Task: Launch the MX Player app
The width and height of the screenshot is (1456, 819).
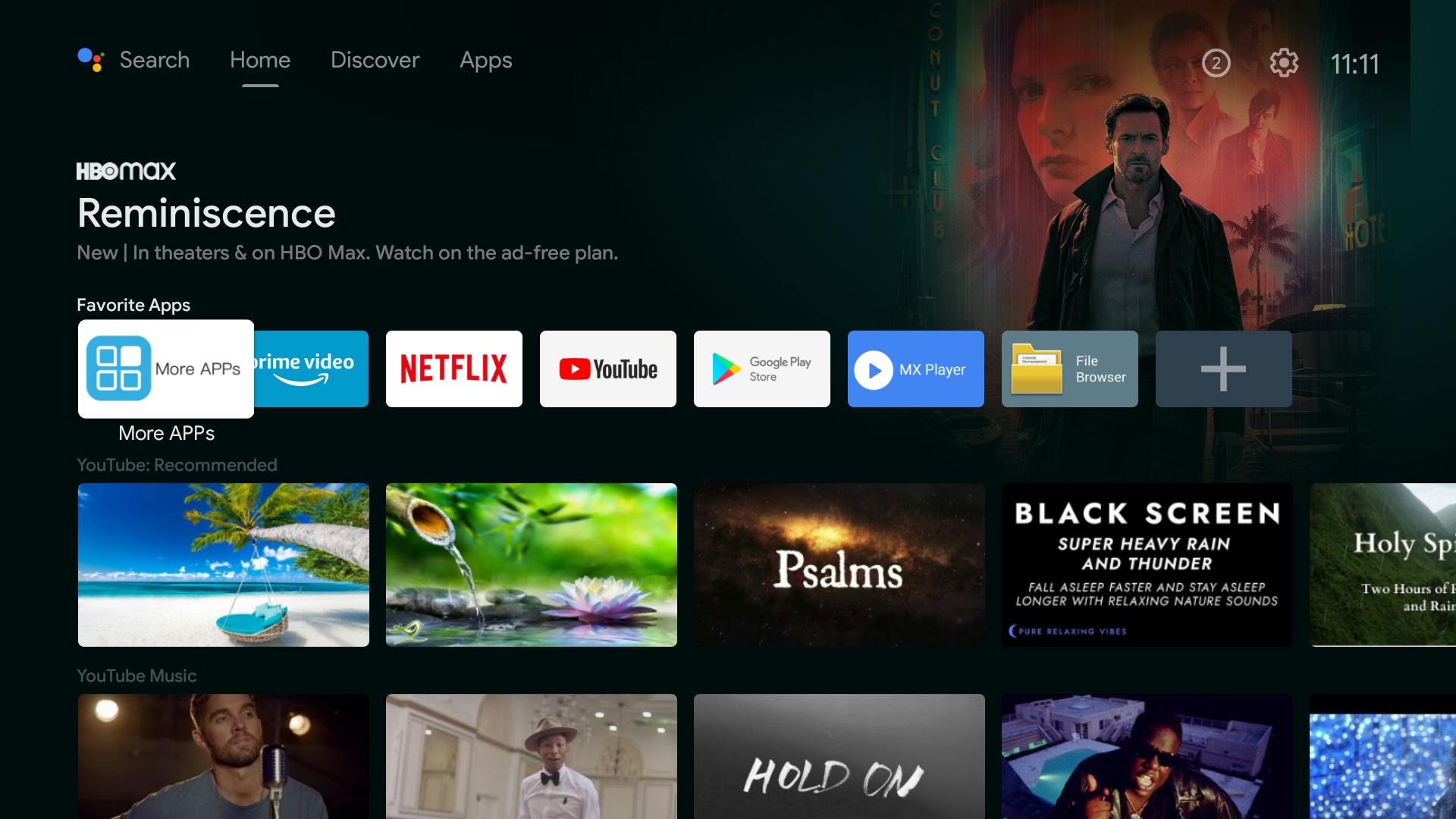Action: 916,369
